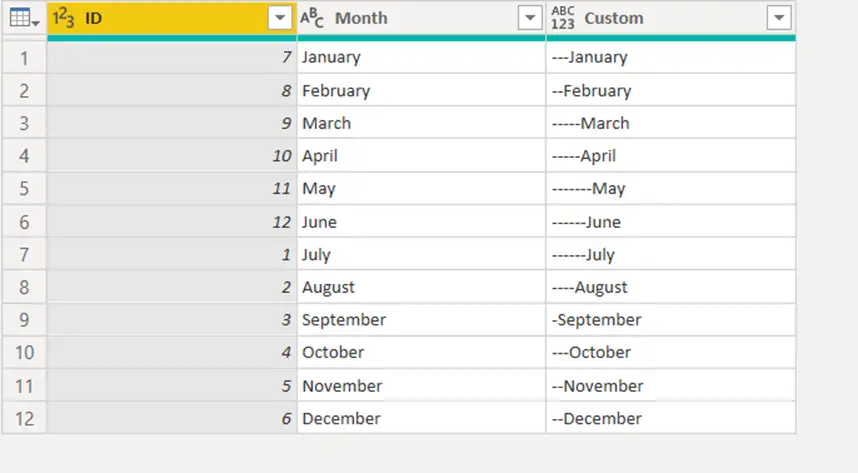The image size is (858, 473).
Task: Click the Custom cell '--November'
Action: (x=671, y=386)
